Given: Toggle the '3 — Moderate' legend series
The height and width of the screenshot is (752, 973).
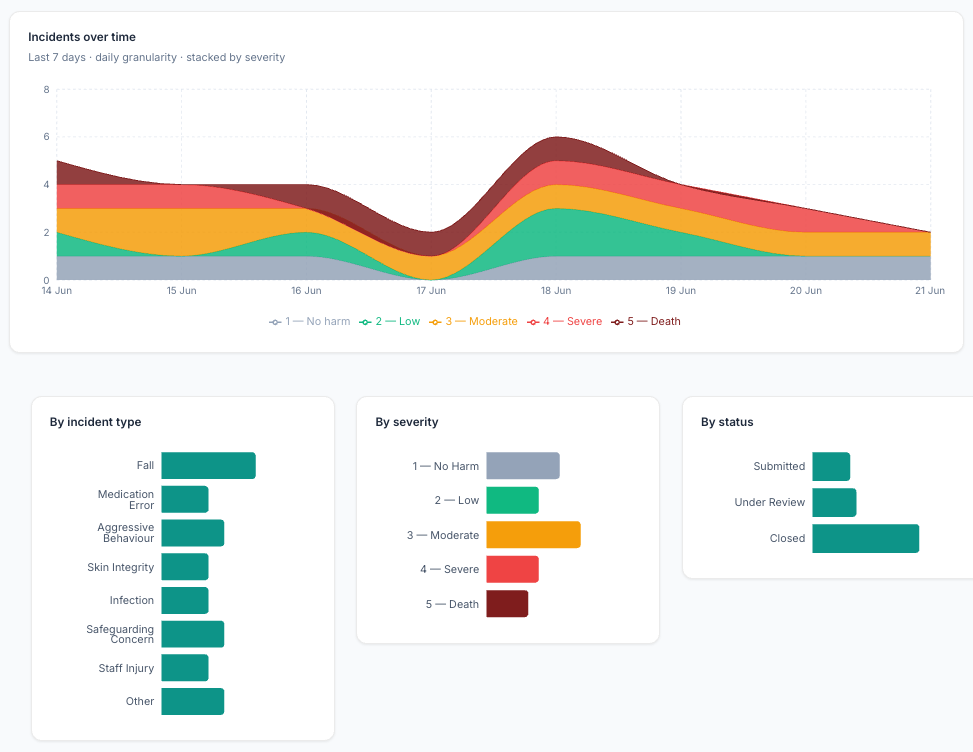Looking at the screenshot, I should click(x=473, y=321).
